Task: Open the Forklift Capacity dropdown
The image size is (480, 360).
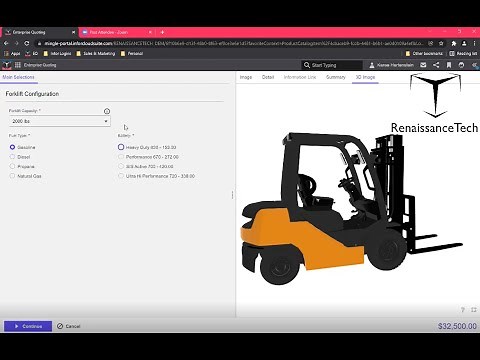Action: (60, 121)
